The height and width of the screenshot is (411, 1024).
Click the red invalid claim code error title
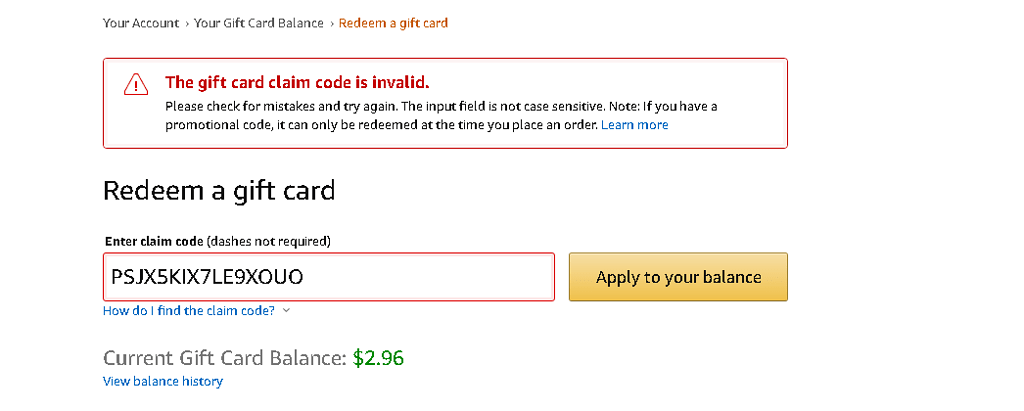coord(297,82)
